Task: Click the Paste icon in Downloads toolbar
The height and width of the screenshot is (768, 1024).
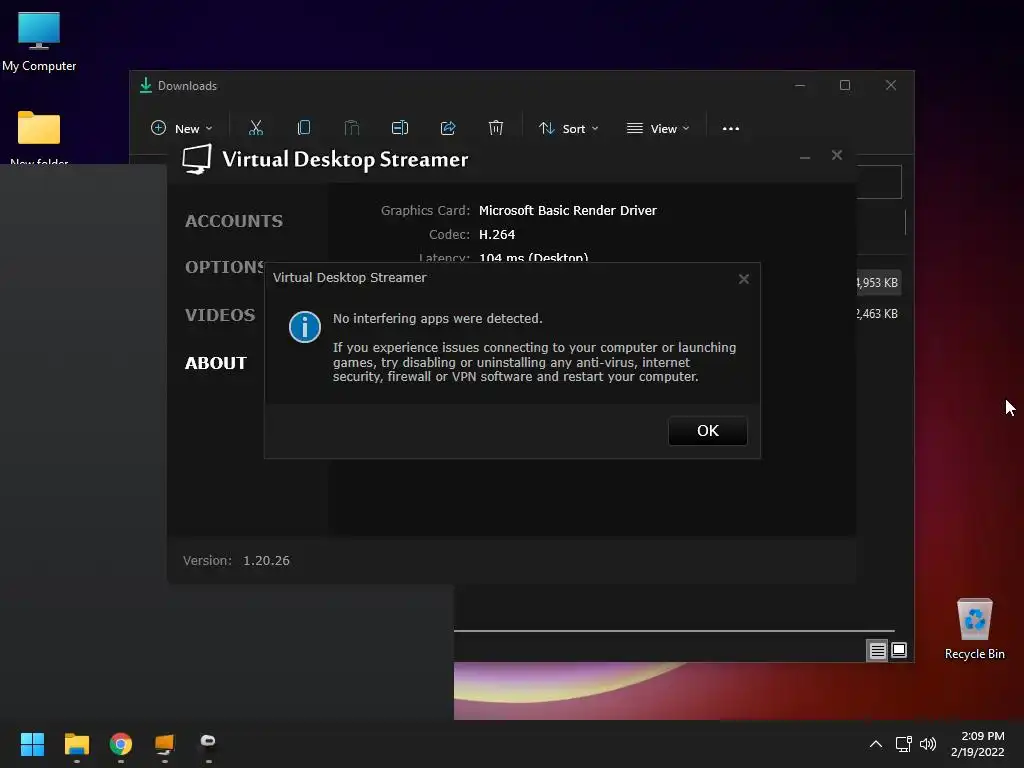Action: [352, 128]
